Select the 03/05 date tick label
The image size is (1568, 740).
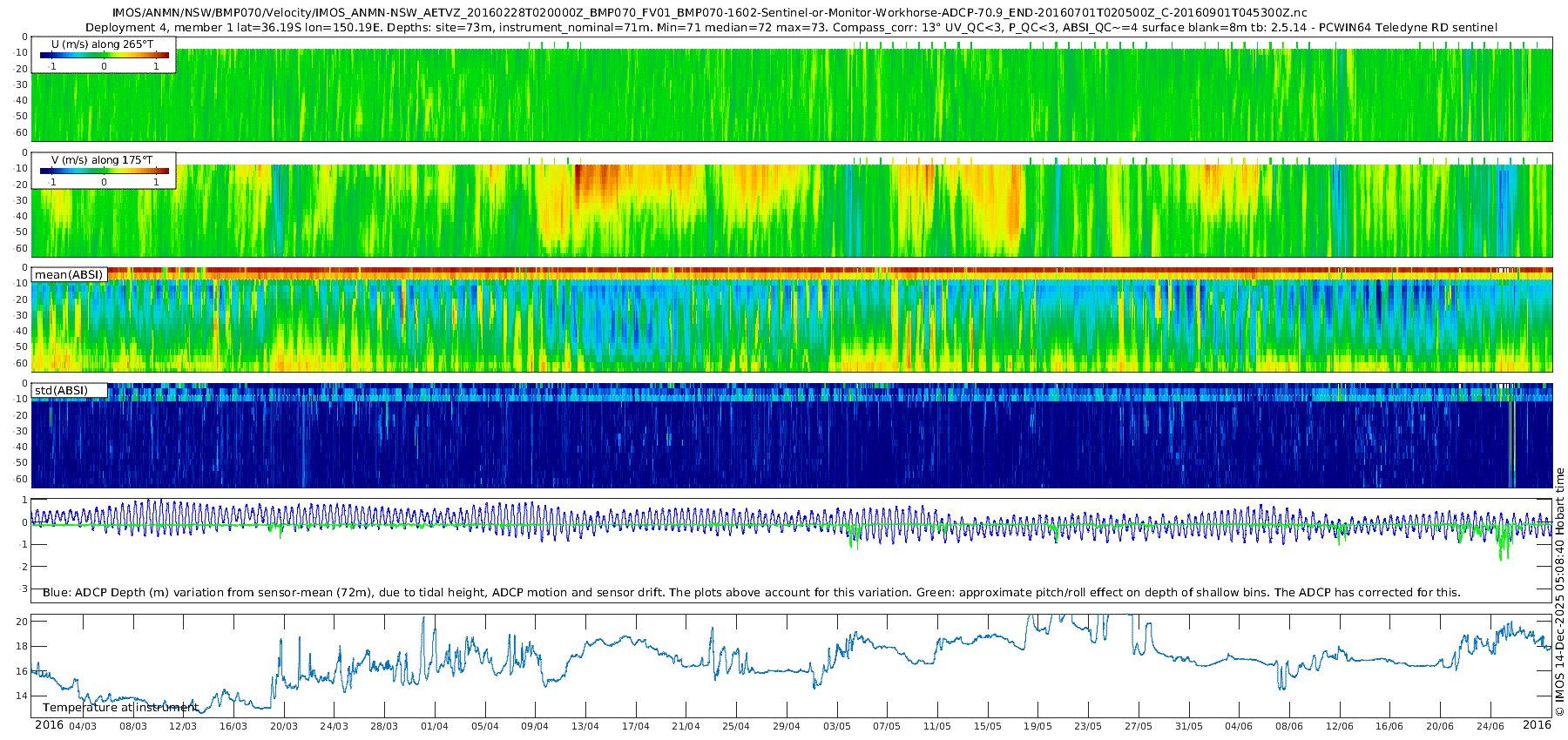click(x=837, y=727)
